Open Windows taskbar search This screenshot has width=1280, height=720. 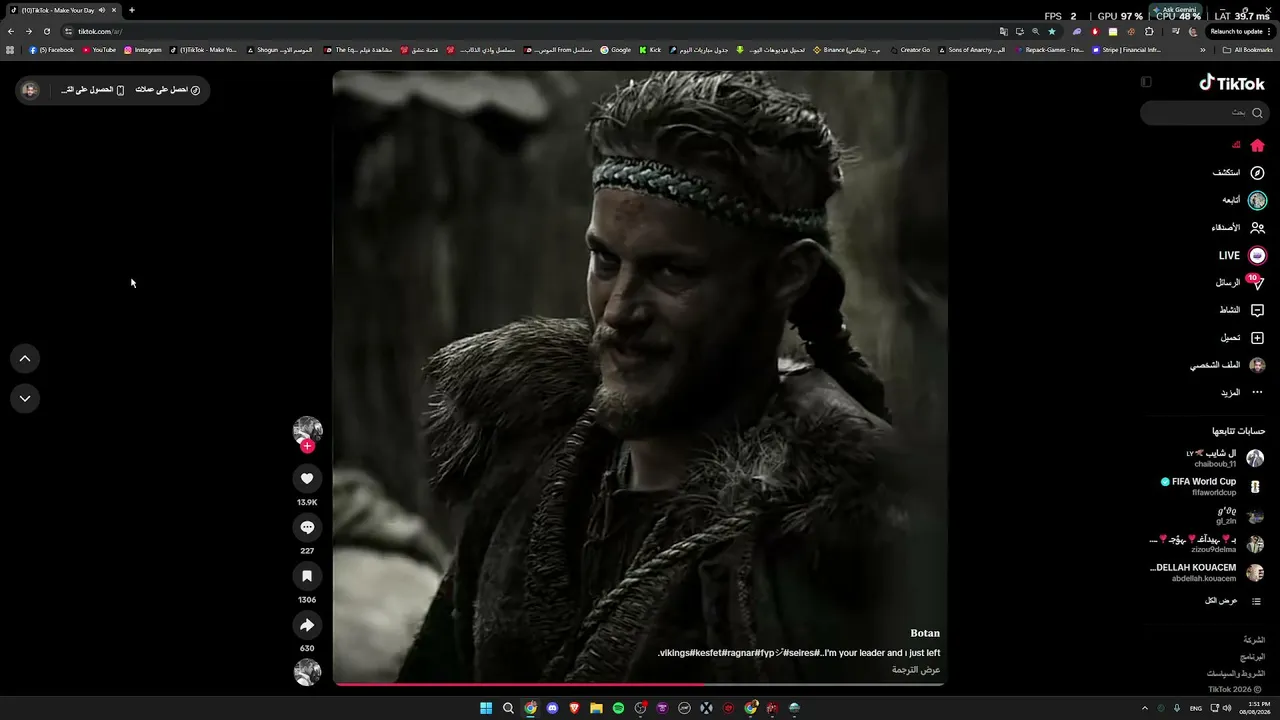click(x=508, y=708)
